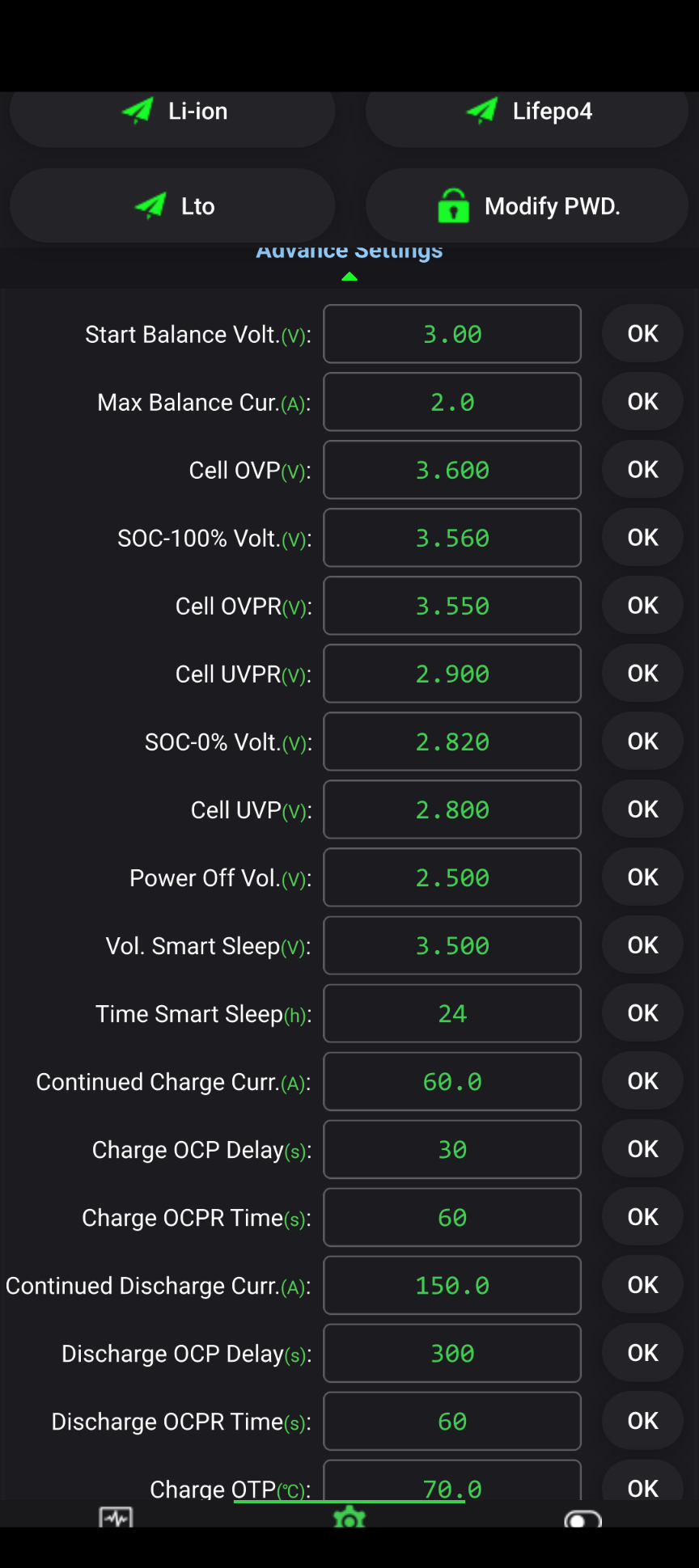Screen dimensions: 699x1568
Task: Click the Lto paper plane icon
Action: point(150,206)
